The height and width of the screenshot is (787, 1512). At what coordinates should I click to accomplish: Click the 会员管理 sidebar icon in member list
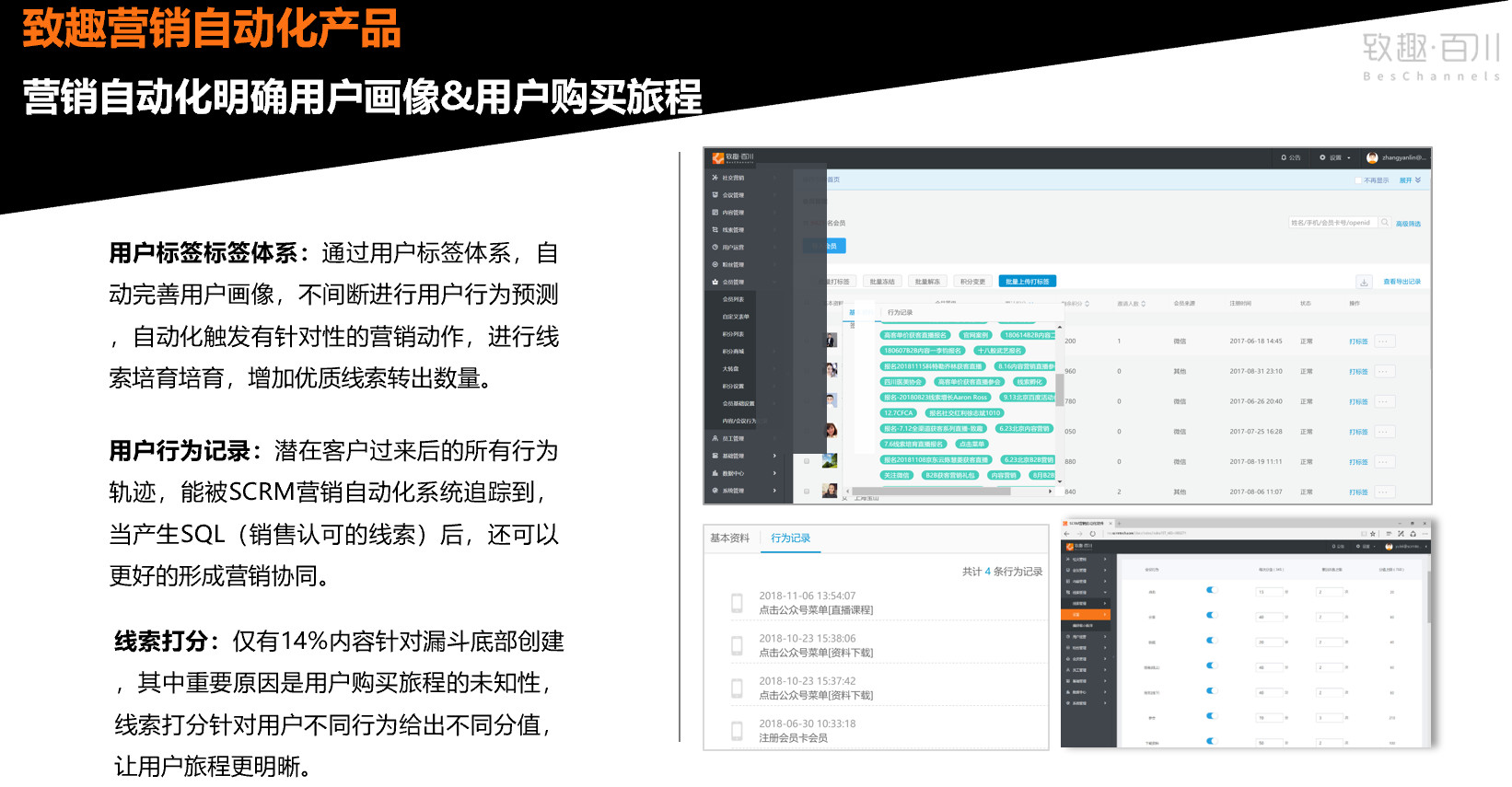click(715, 283)
